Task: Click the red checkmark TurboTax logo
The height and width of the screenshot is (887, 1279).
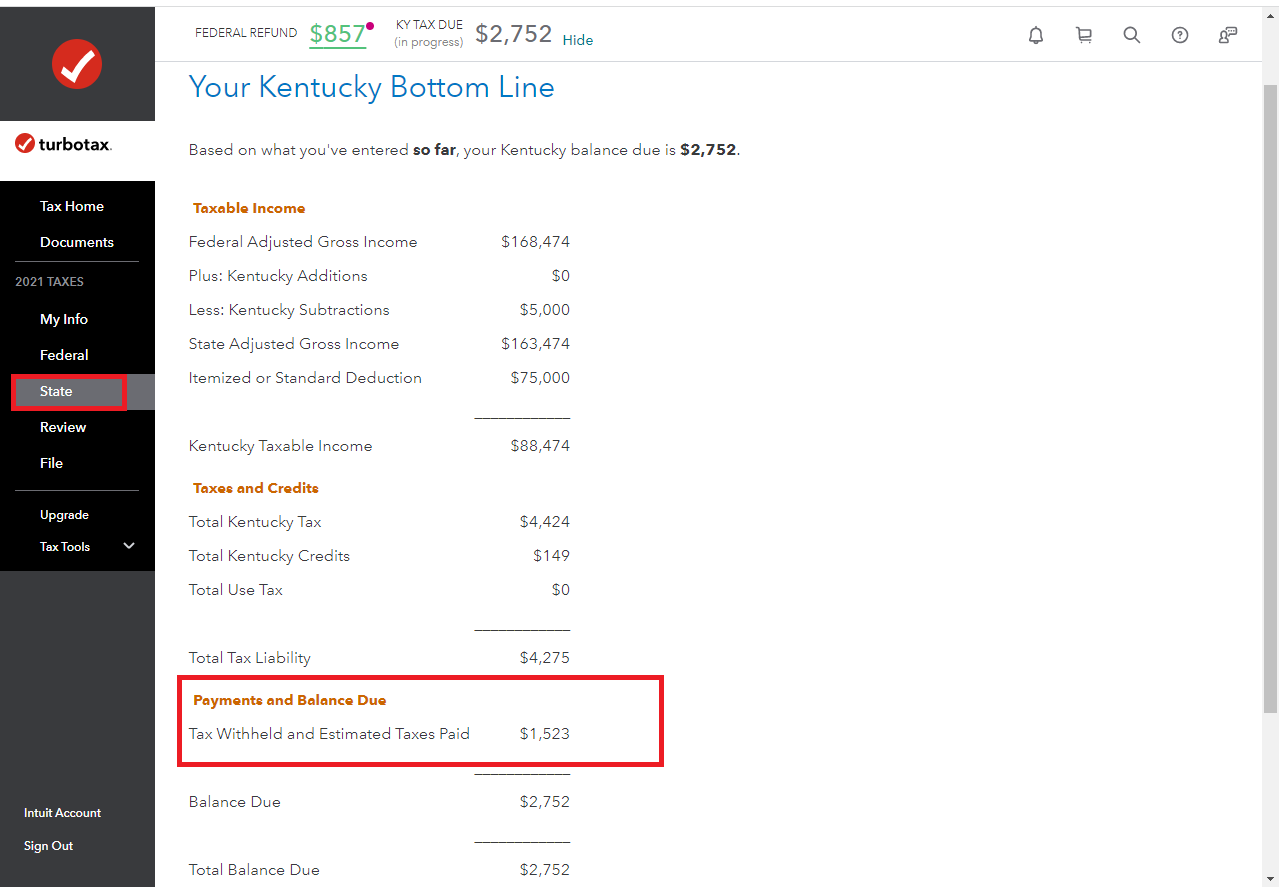Action: tap(77, 65)
